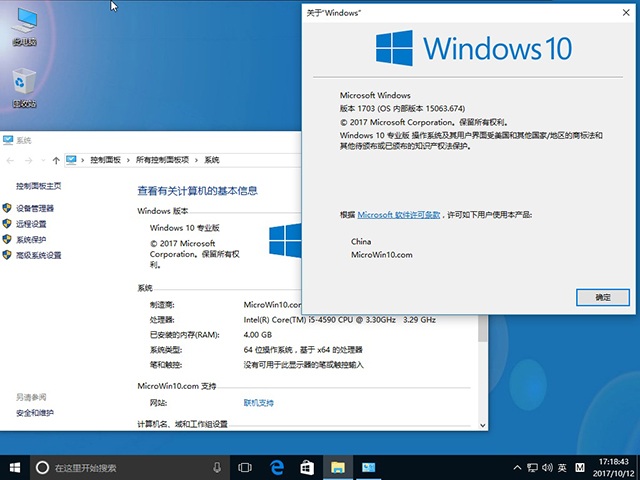This screenshot has height=480, width=640.
Task: Switch the input language indicator 英
Action: click(x=562, y=468)
